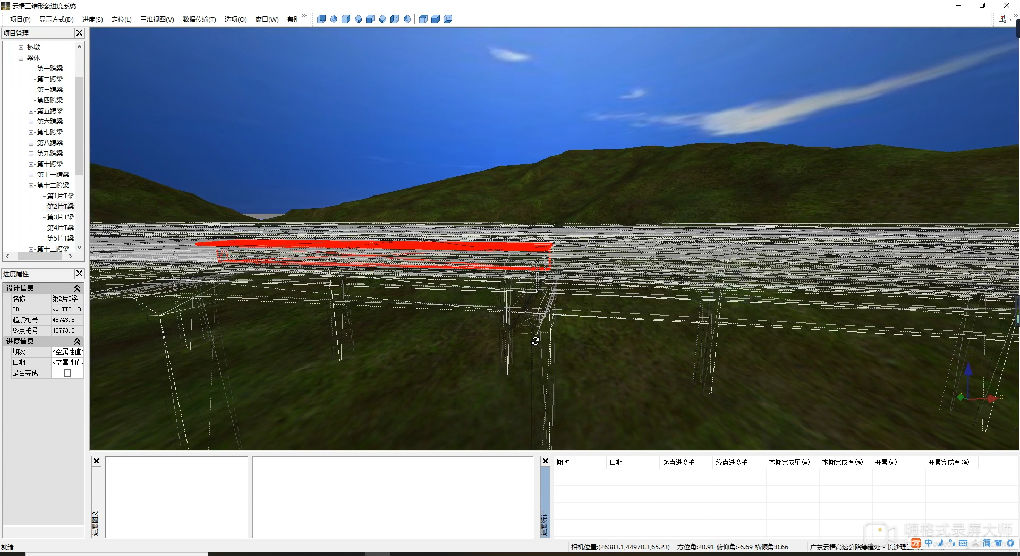This screenshot has width=1020, height=556.
Task: Open the menu with shortcut (T)
Action: (x=199, y=19)
